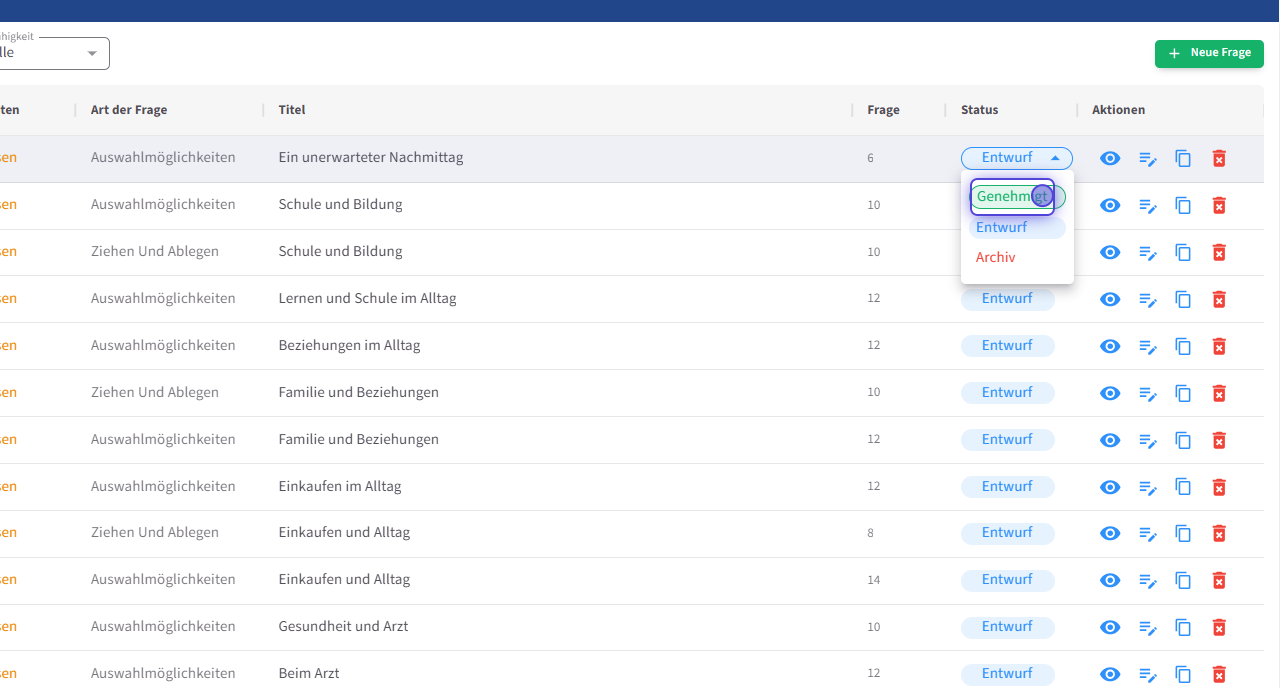
Task: View the Einkaufen im Alltag question
Action: click(x=1110, y=487)
